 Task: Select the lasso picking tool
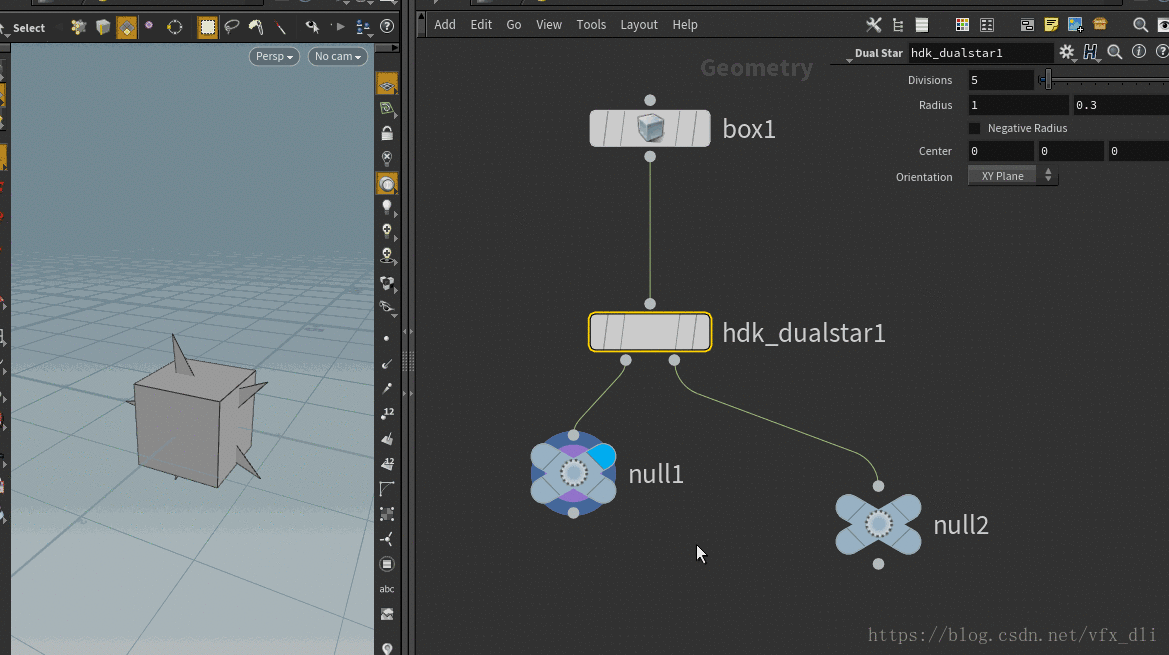pos(232,28)
